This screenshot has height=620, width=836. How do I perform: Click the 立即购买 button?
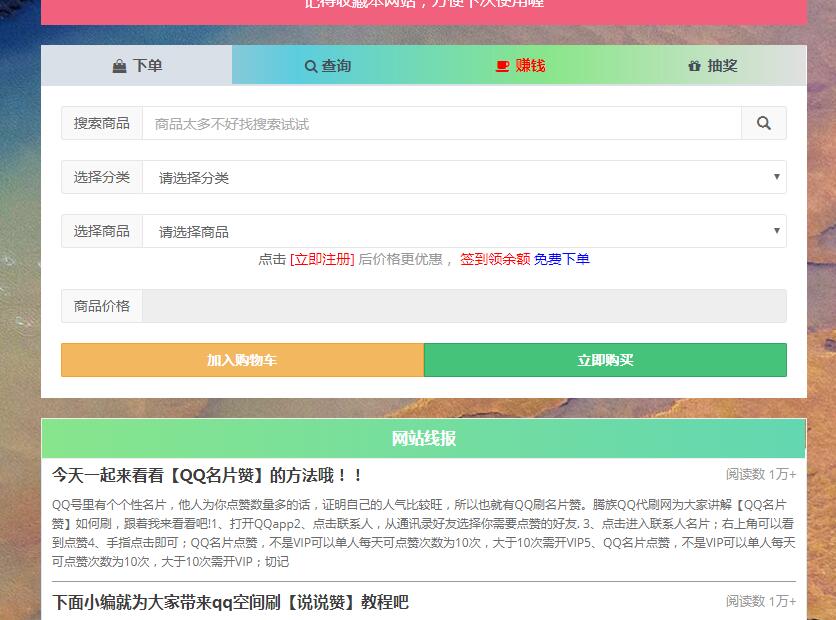coord(605,360)
